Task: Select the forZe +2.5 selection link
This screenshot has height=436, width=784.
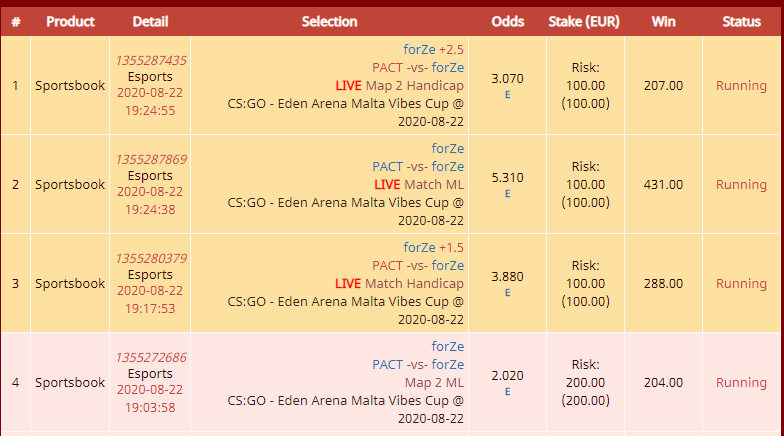Action: point(434,50)
